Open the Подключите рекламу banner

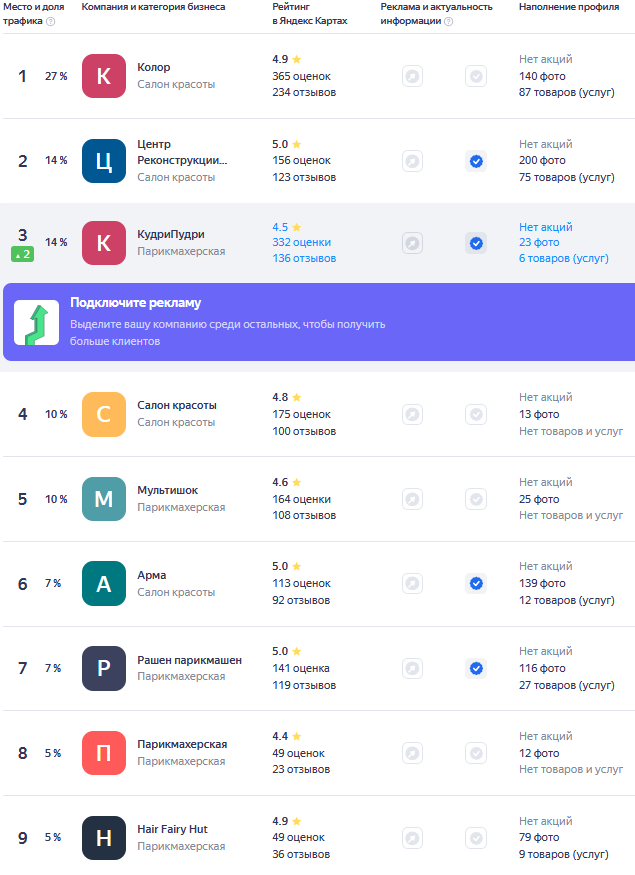coord(319,322)
